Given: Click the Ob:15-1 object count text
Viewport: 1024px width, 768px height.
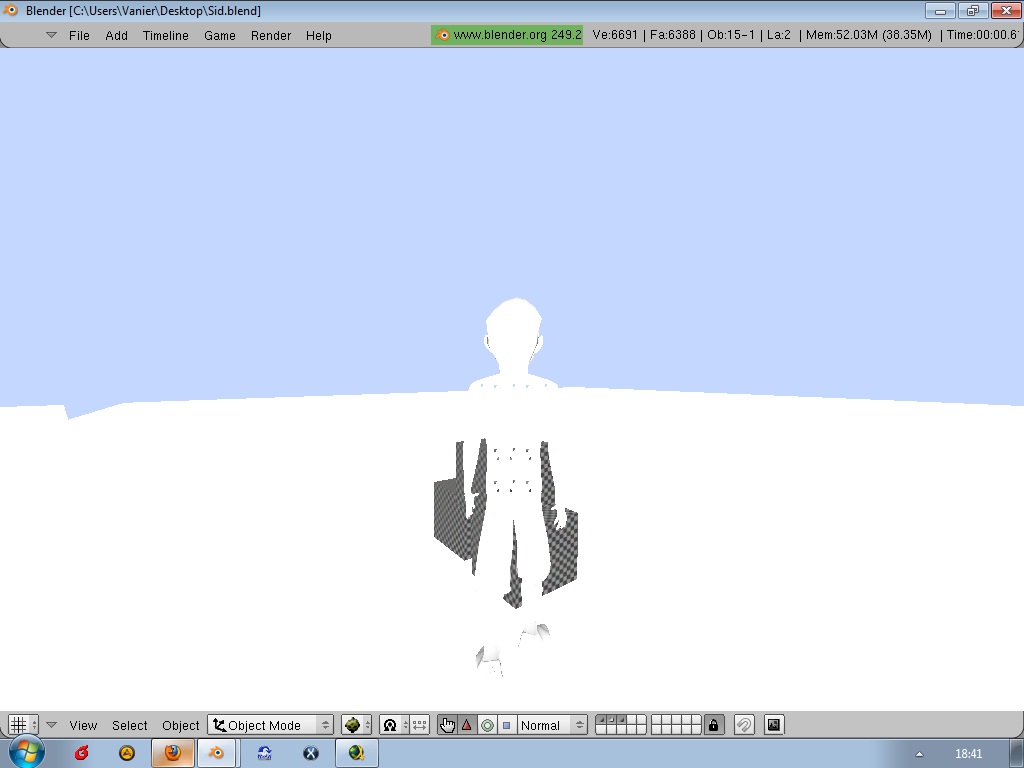Looking at the screenshot, I should point(731,35).
